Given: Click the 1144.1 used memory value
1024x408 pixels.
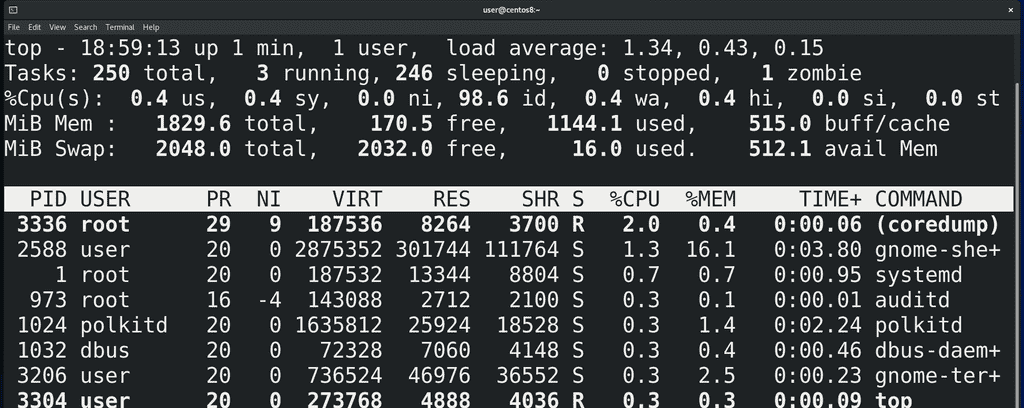Looking at the screenshot, I should 584,123.
